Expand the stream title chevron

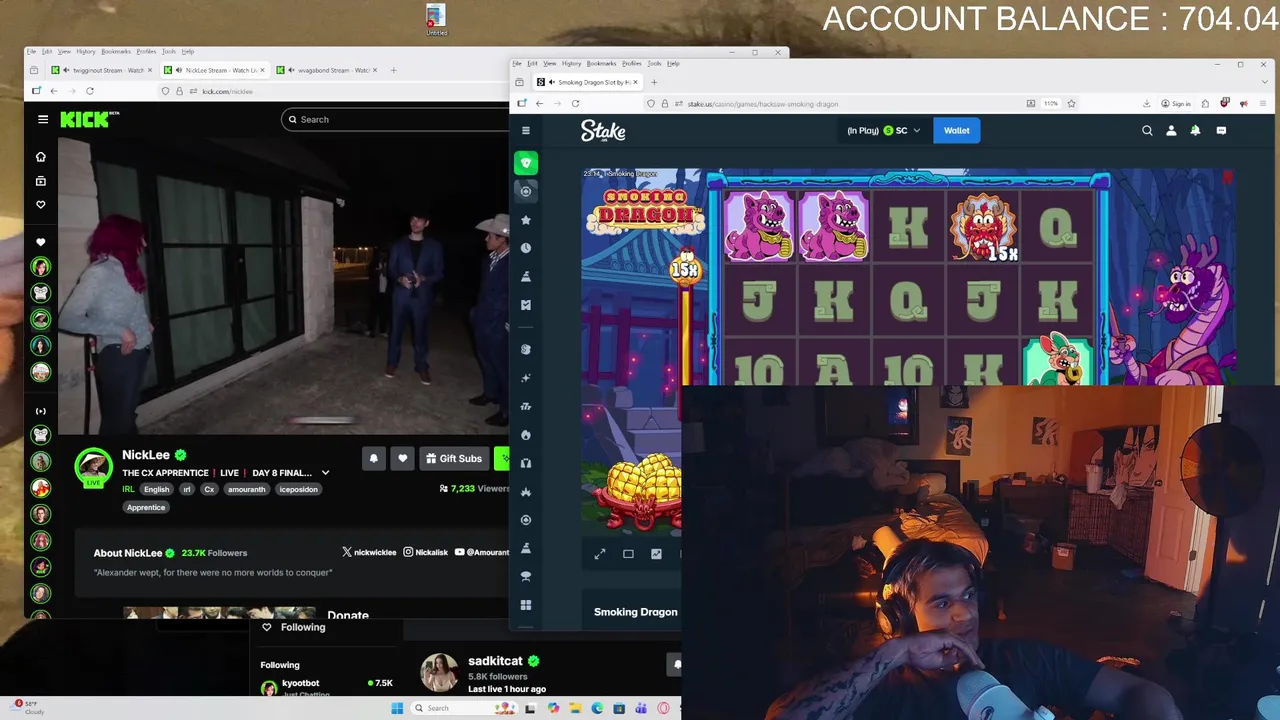click(325, 473)
